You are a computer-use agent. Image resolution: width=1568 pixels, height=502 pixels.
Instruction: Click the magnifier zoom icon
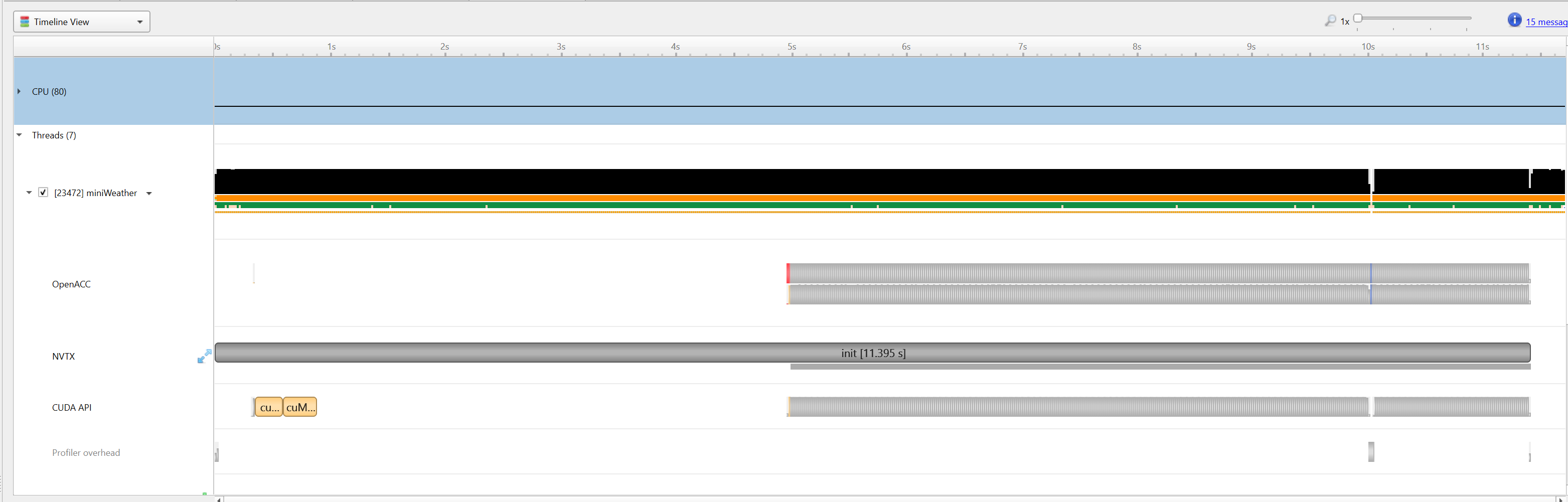1330,21
